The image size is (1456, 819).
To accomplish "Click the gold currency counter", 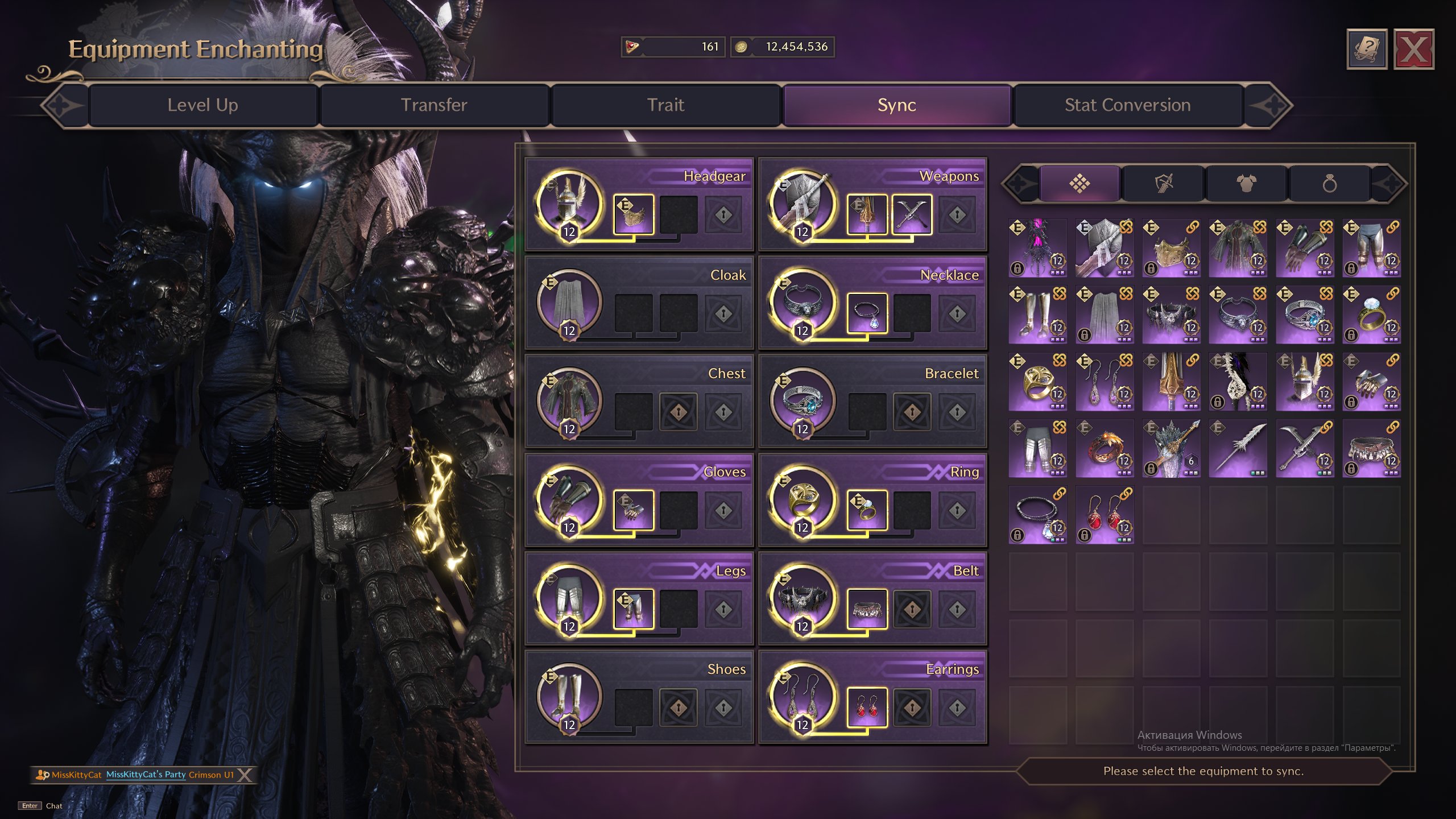I will point(783,47).
